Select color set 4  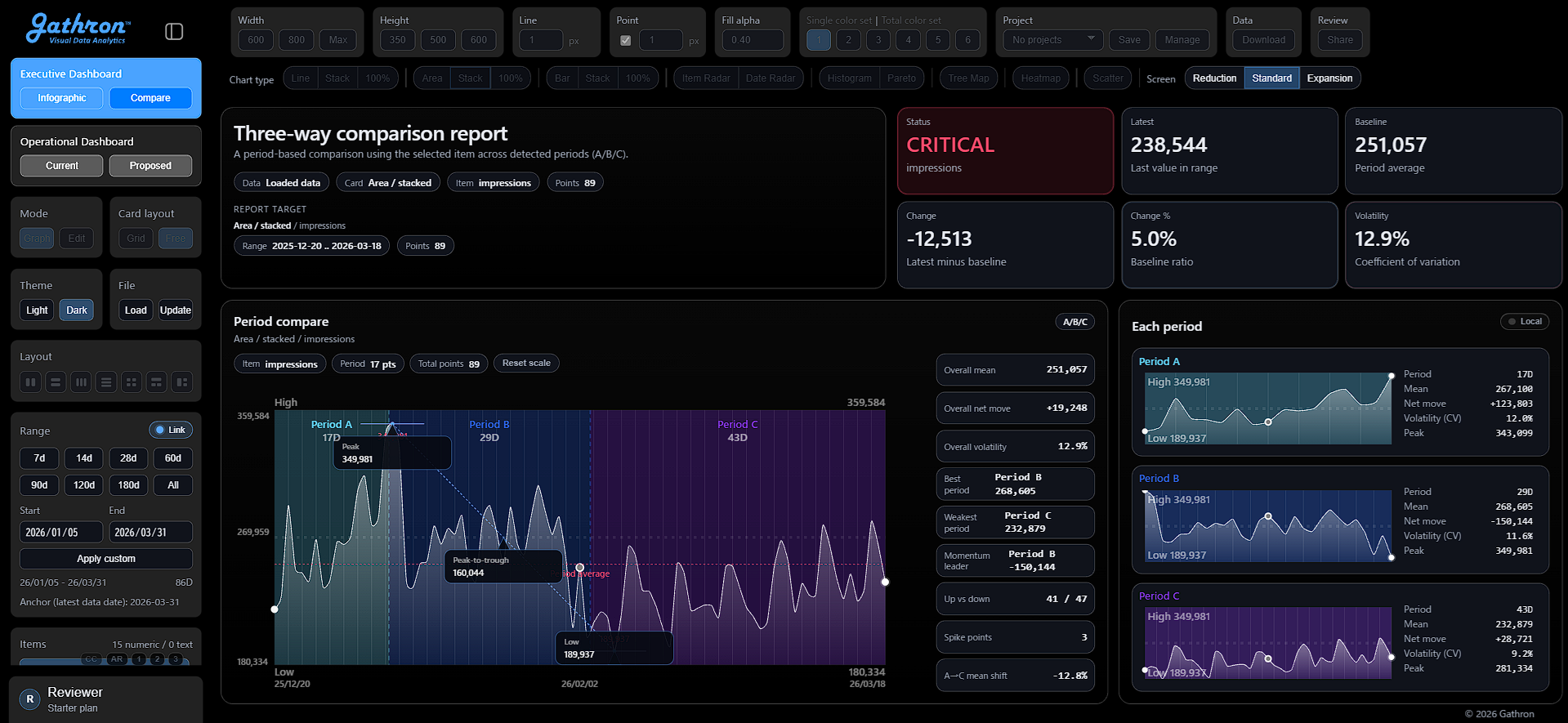(x=908, y=40)
